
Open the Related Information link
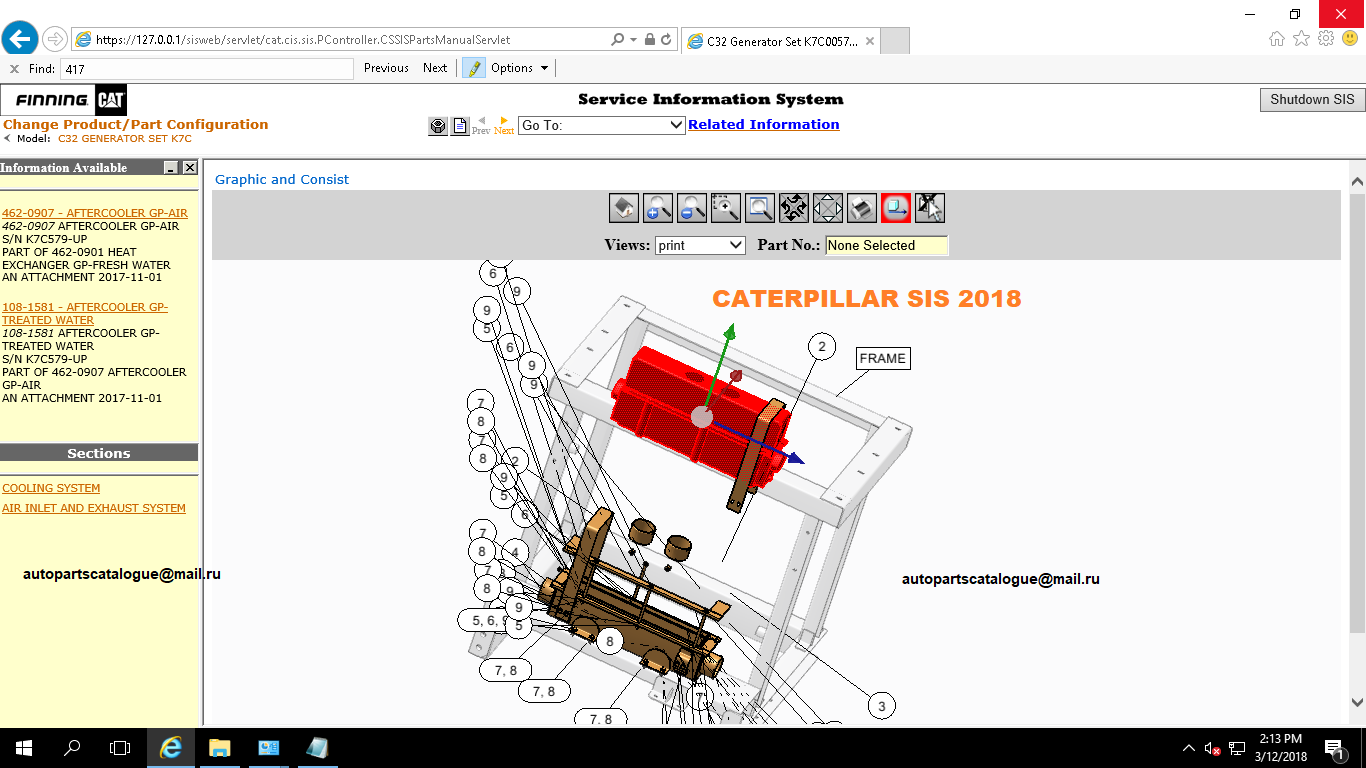(x=764, y=125)
